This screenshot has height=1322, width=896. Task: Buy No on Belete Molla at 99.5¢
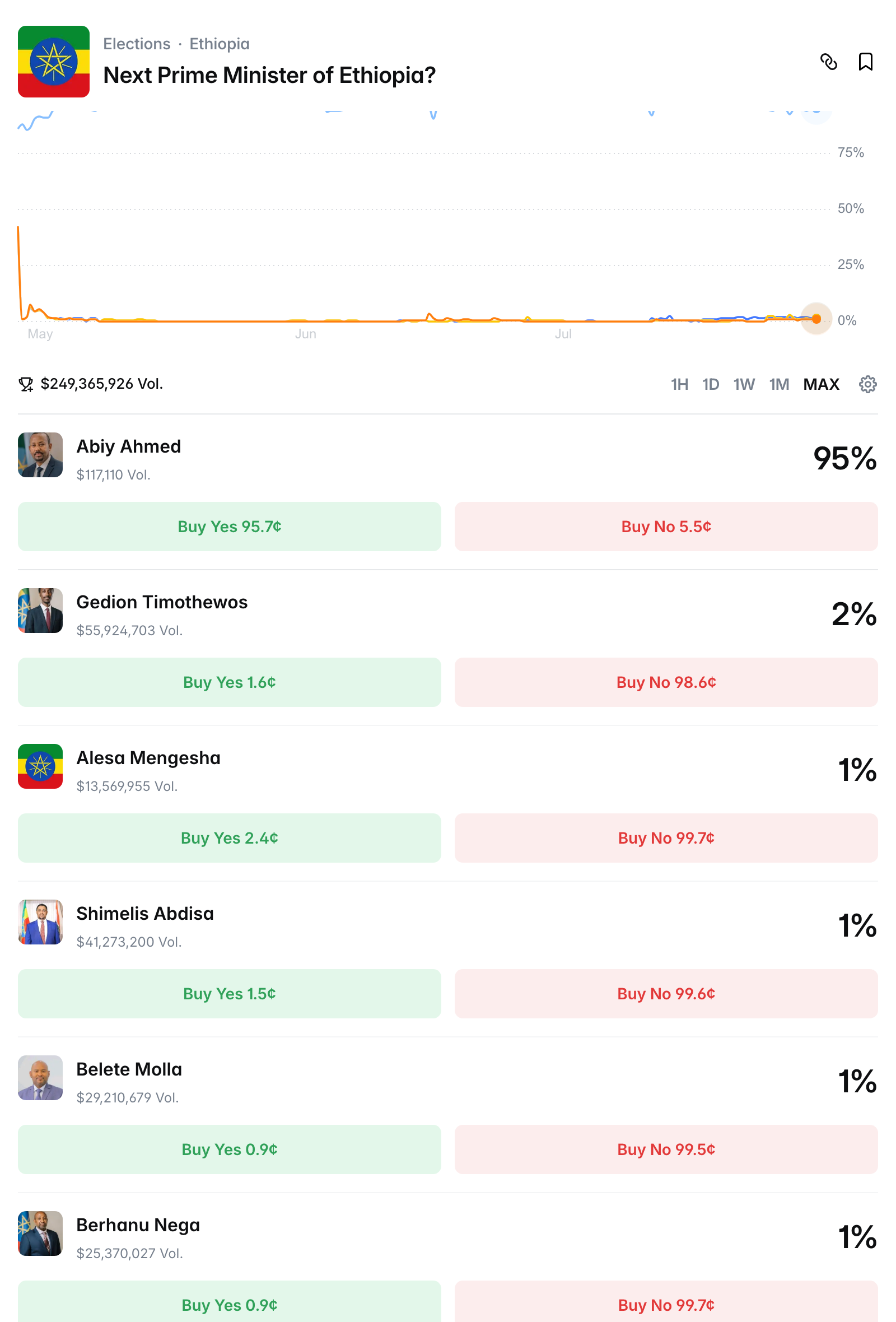pos(666,1149)
